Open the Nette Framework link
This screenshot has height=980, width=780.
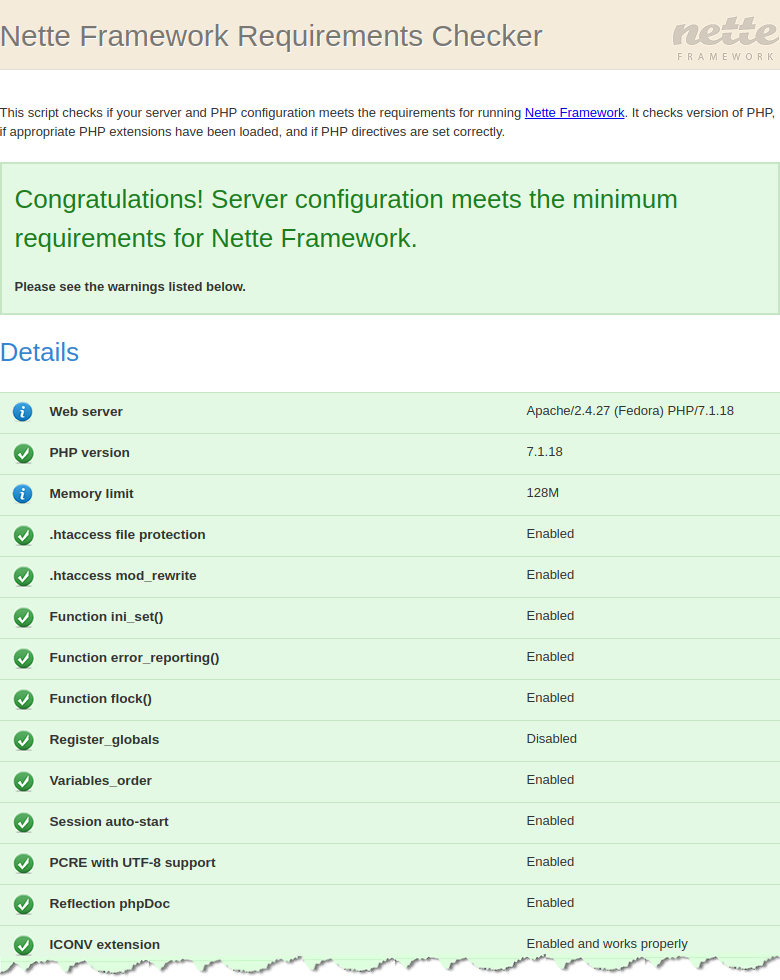click(x=574, y=112)
